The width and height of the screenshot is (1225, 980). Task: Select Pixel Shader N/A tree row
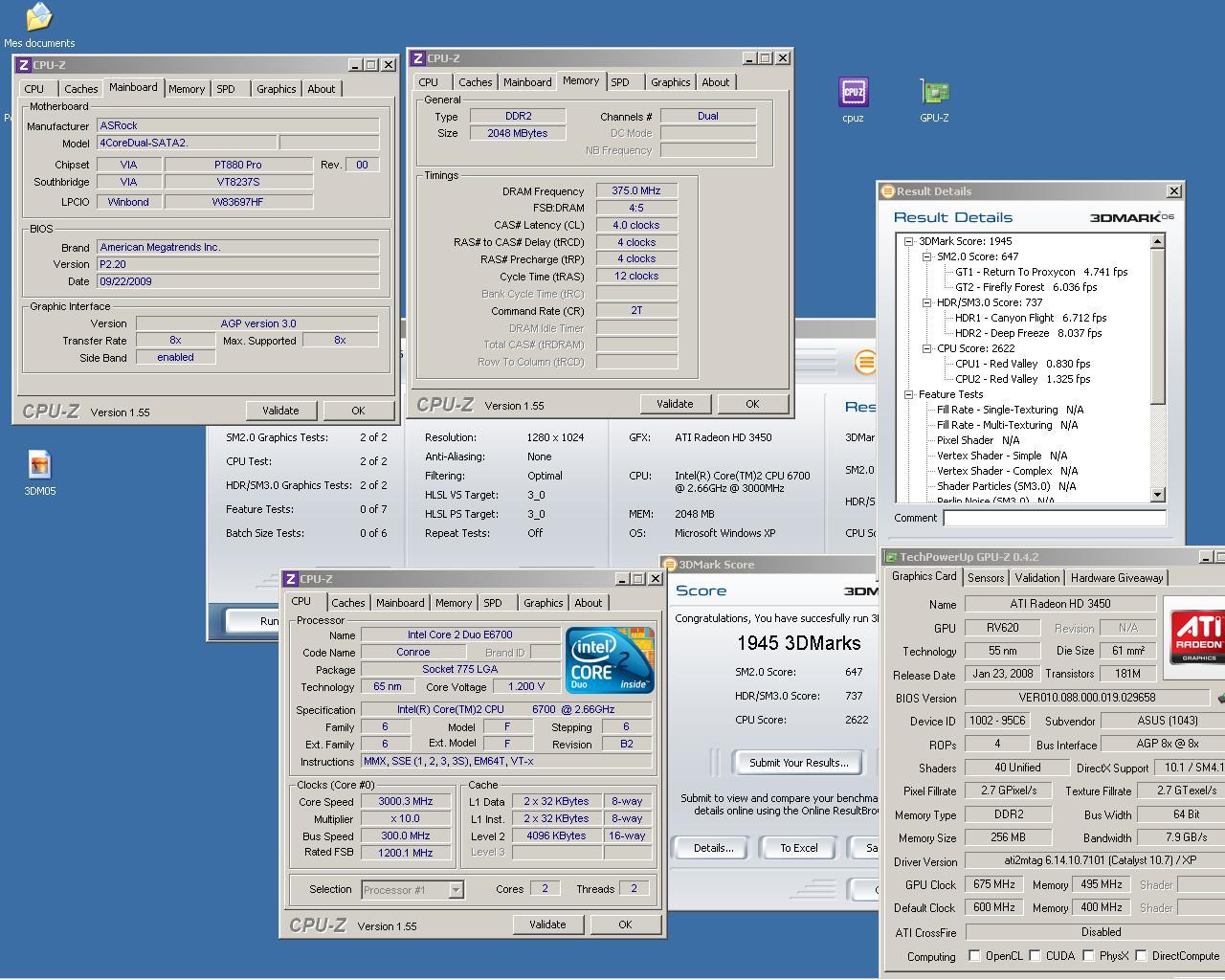(978, 440)
